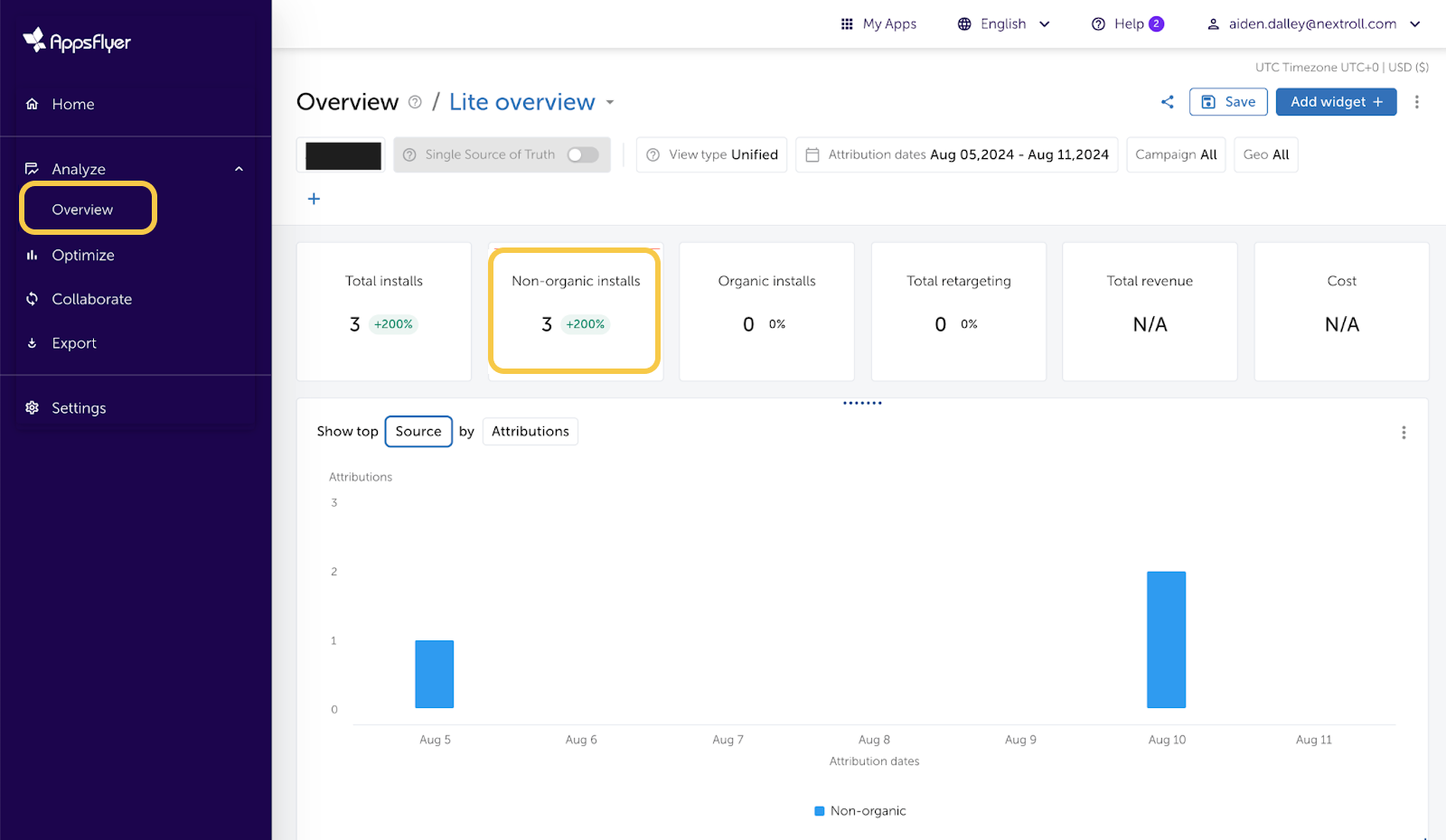
Task: Save the dashboard
Action: click(1228, 102)
